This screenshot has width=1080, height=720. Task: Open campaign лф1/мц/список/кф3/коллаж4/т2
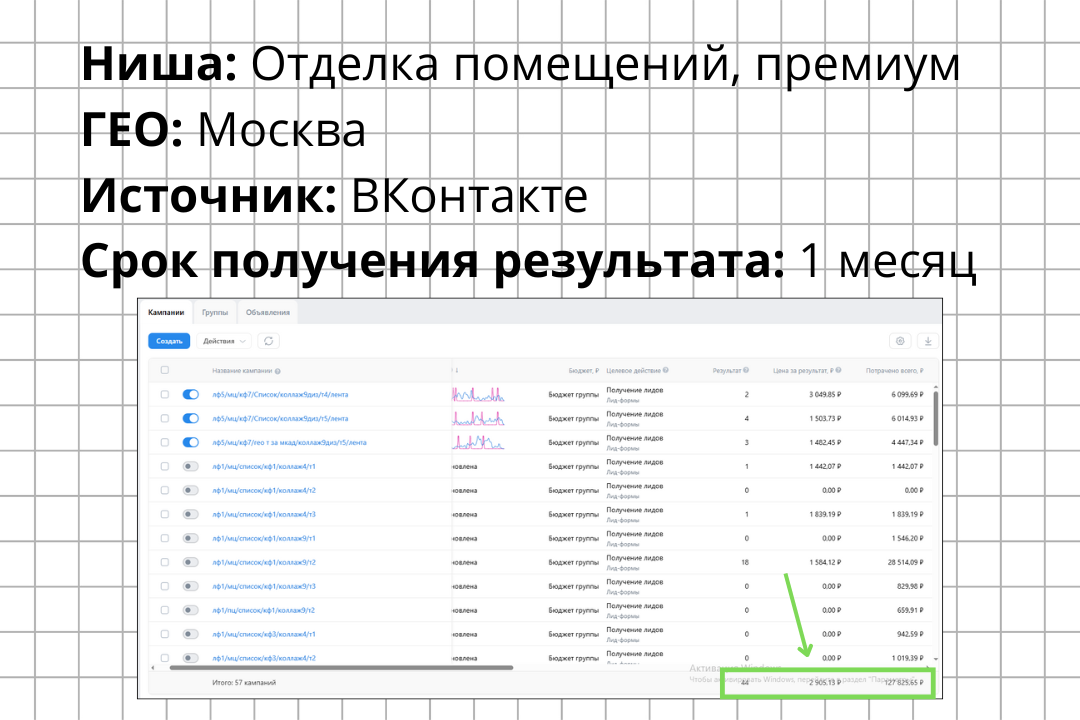pyautogui.click(x=264, y=658)
